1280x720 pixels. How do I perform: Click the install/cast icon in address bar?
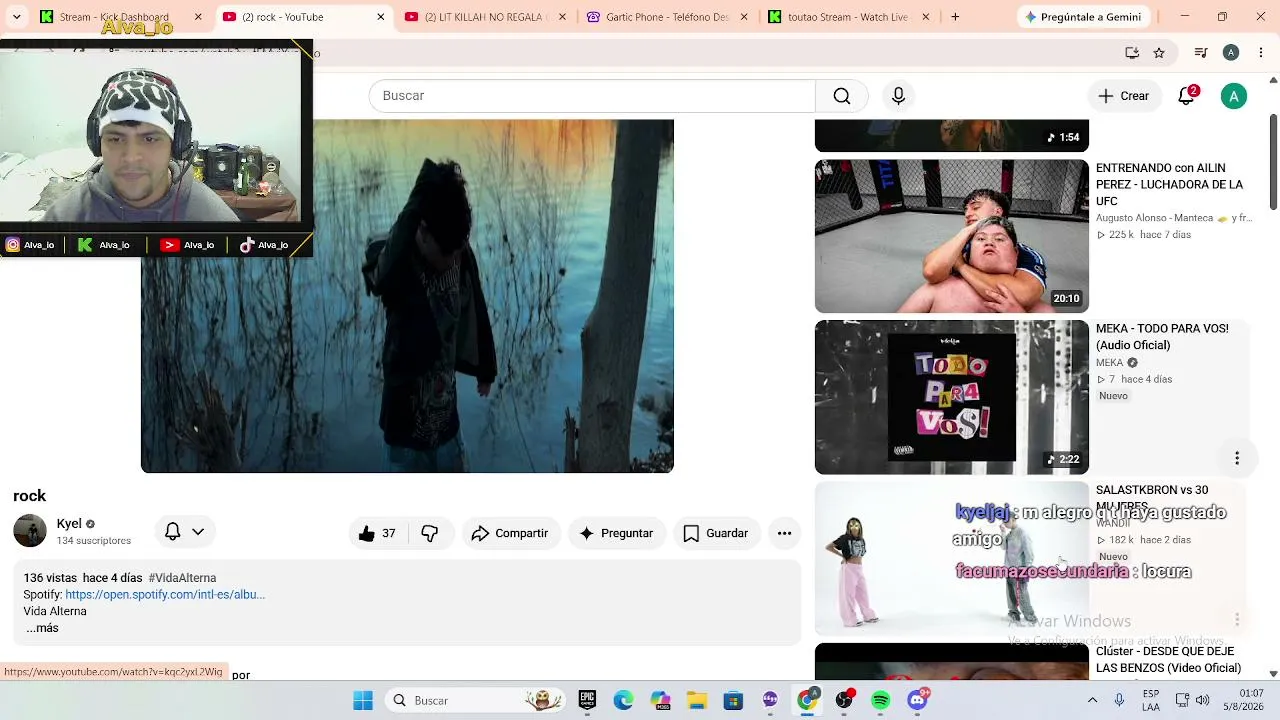1132,53
